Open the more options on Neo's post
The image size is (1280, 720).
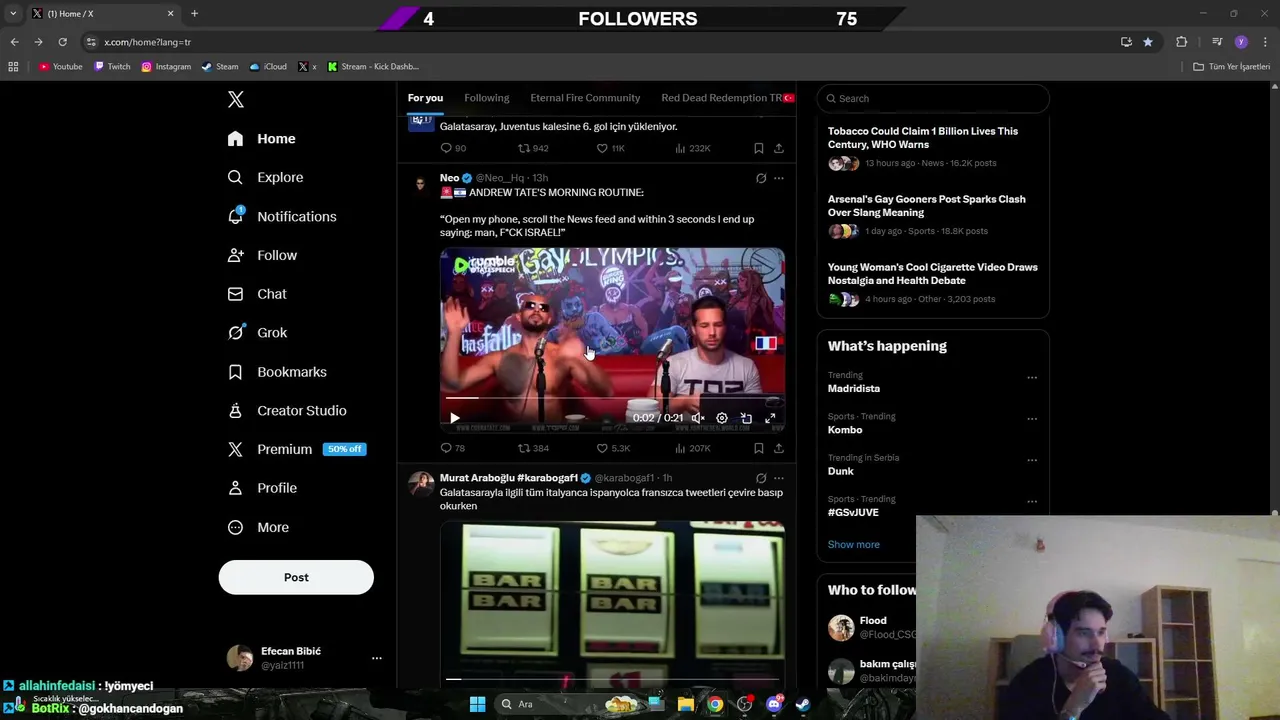pos(779,178)
